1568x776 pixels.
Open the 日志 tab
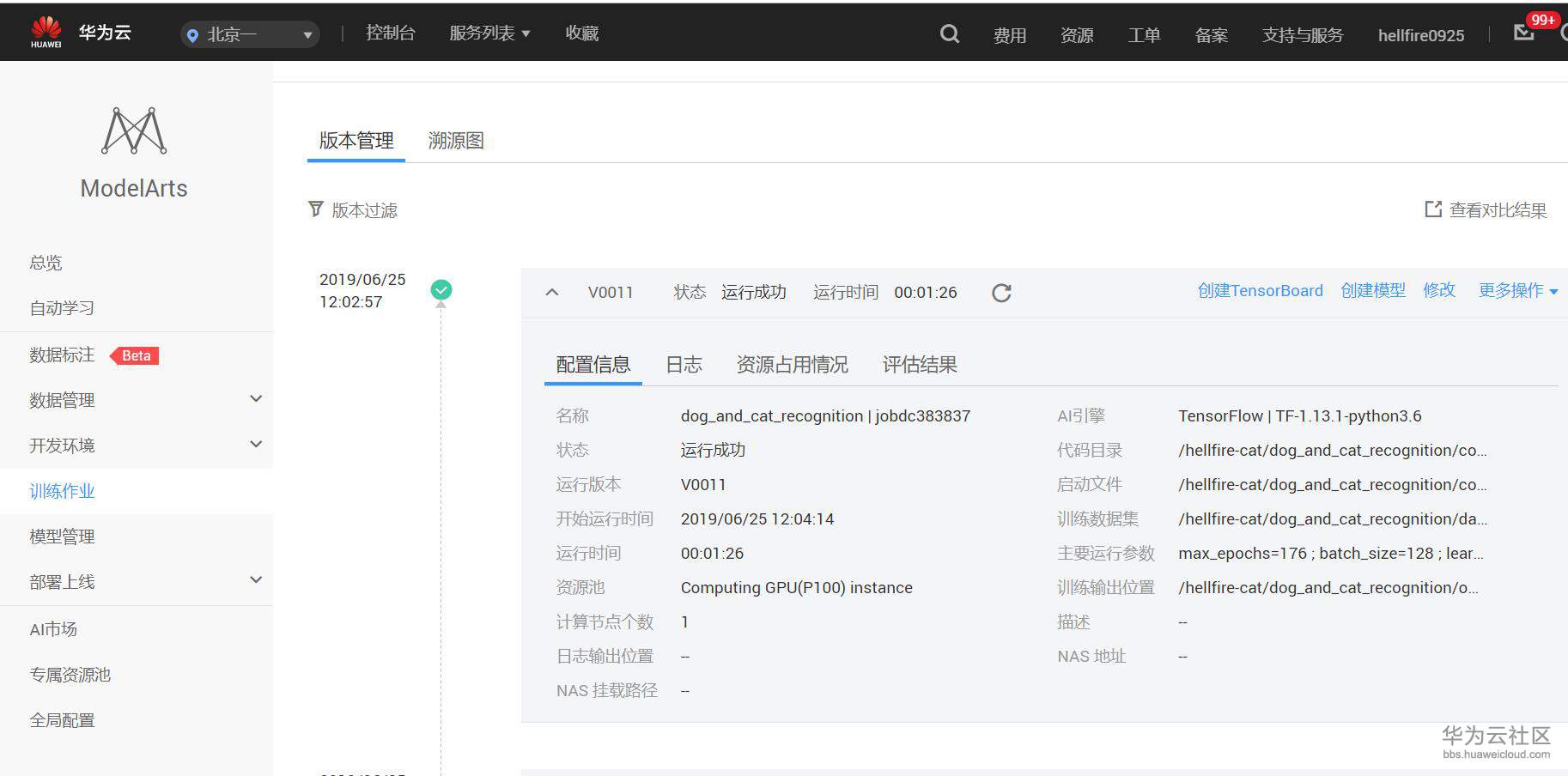pos(684,365)
